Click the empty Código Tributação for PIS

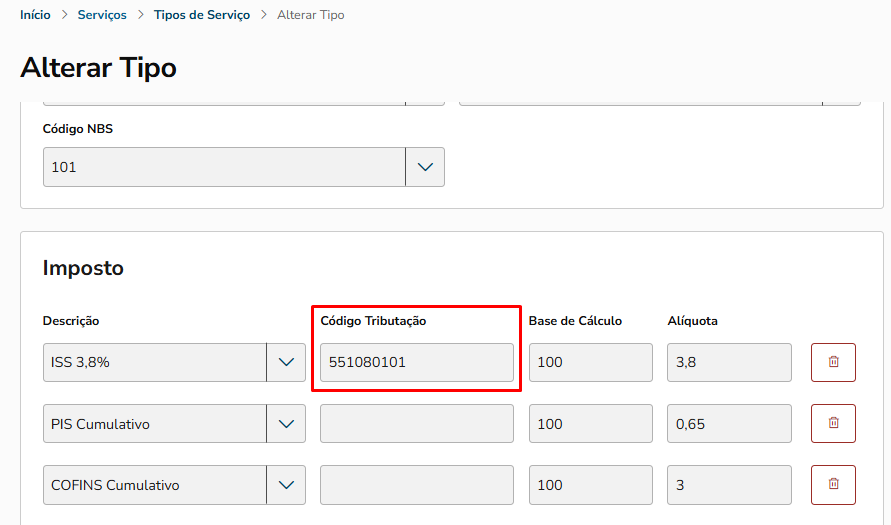pyautogui.click(x=416, y=423)
